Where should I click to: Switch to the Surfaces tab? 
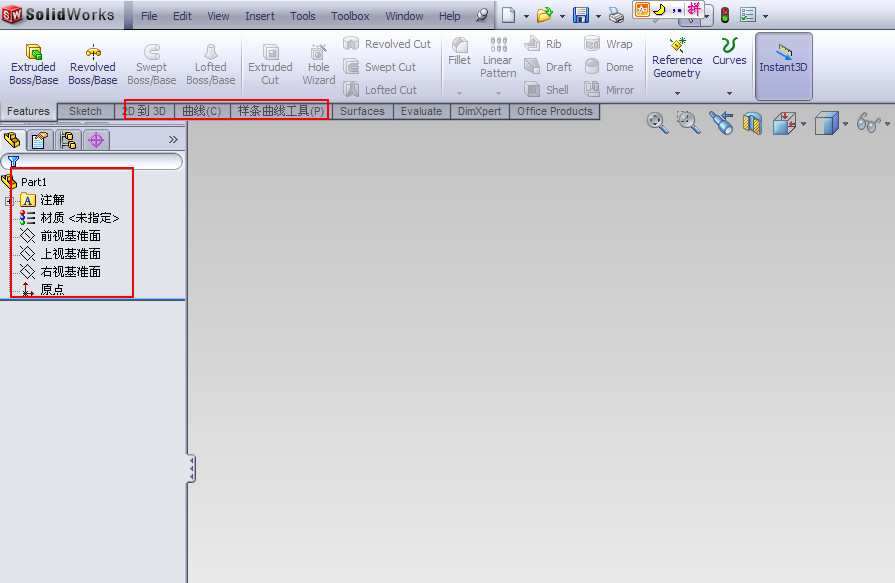point(362,111)
